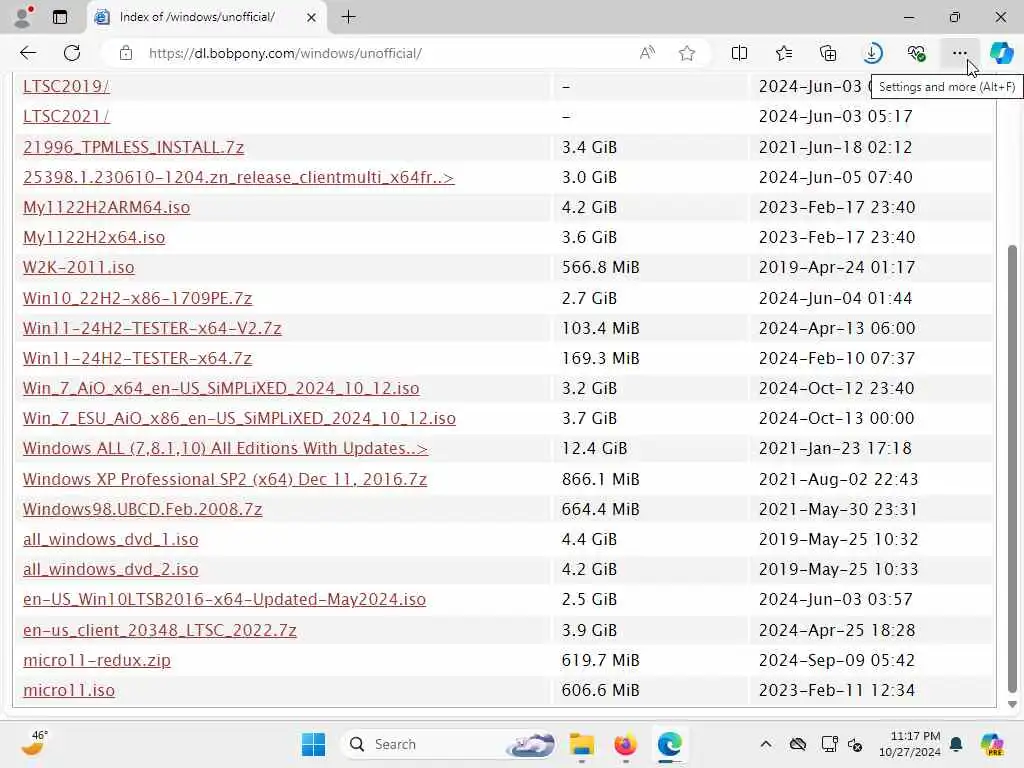
Task: Open the network tray icon
Action: point(829,744)
